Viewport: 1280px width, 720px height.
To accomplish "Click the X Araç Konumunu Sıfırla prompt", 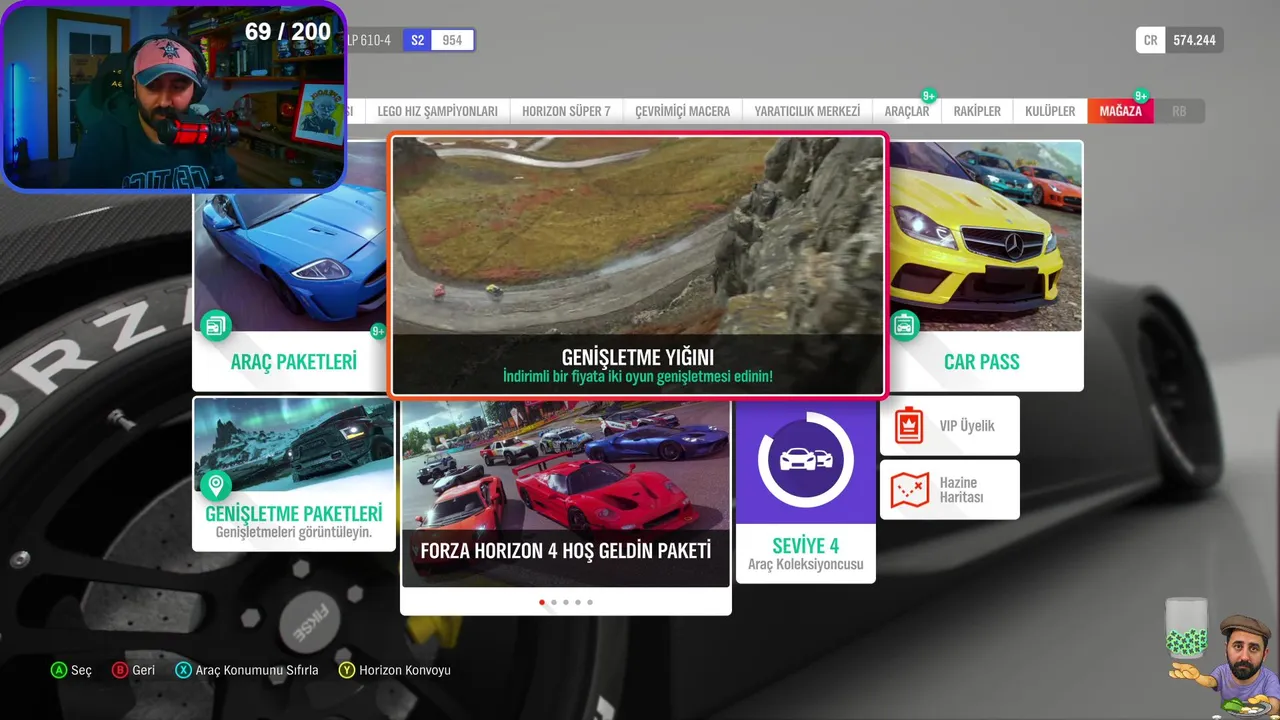I will click(247, 670).
